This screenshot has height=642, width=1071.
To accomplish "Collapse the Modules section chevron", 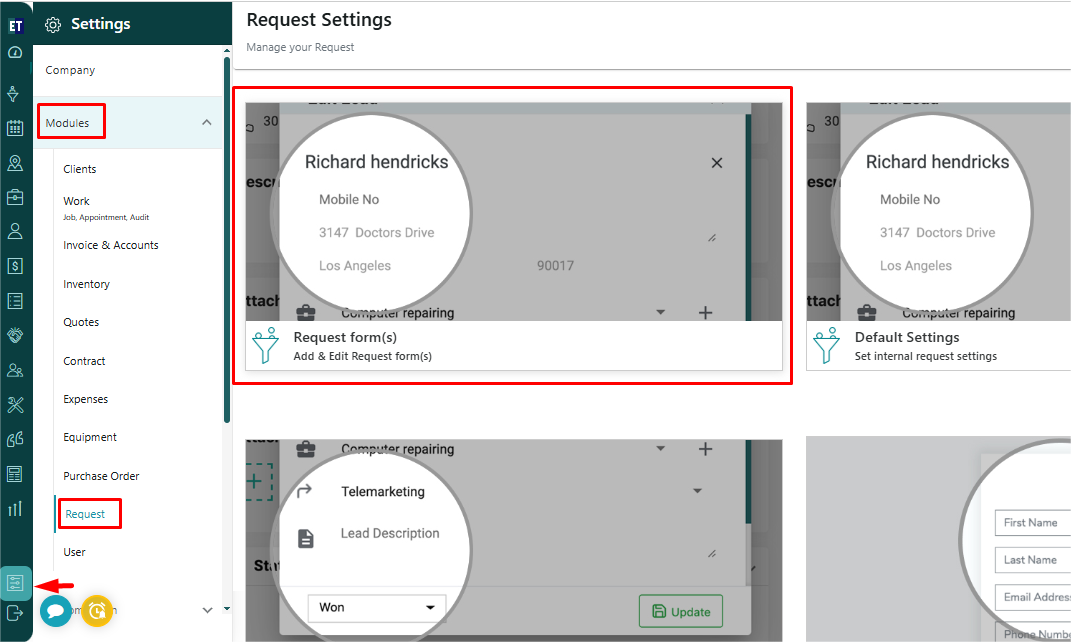I will tap(206, 123).
